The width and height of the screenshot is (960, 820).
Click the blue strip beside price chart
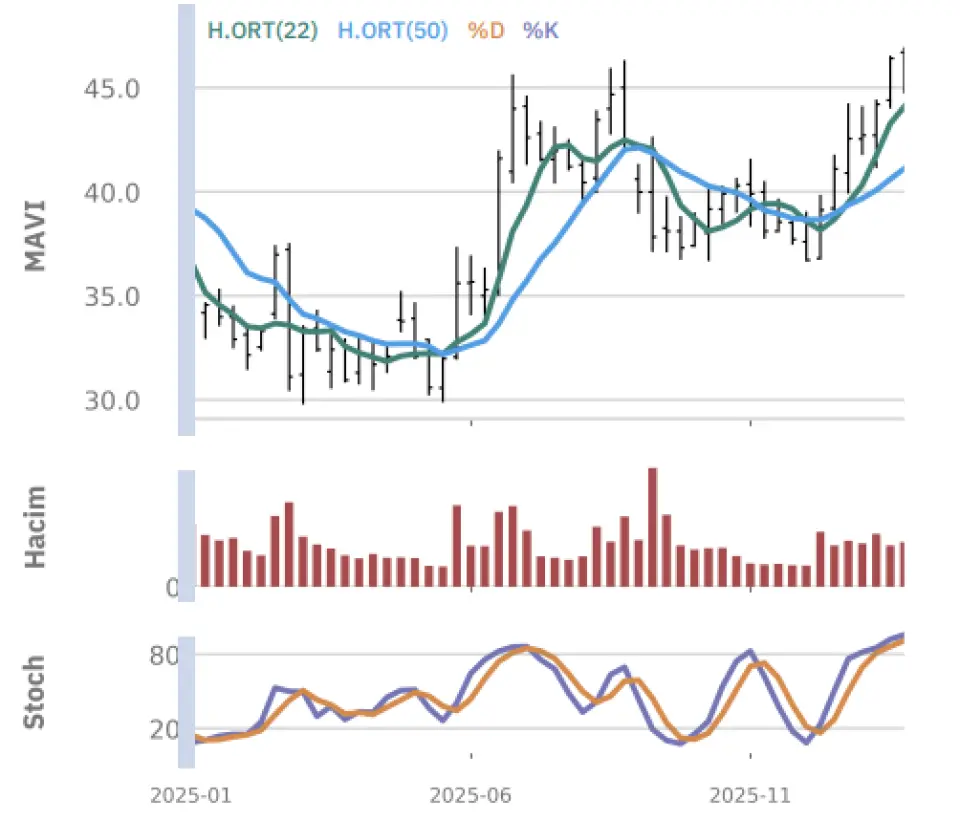[186, 220]
